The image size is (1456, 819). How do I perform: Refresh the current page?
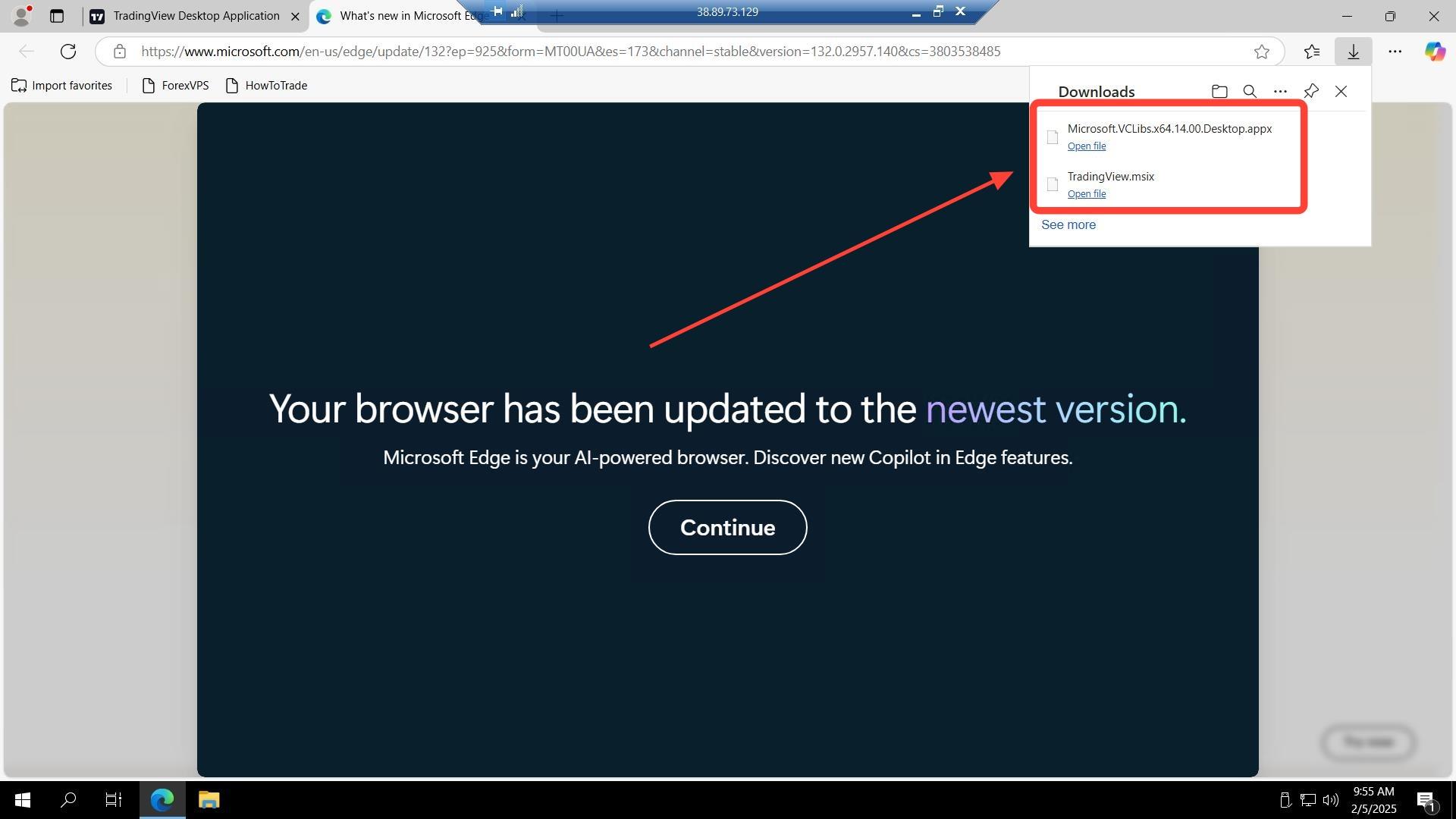tap(68, 52)
